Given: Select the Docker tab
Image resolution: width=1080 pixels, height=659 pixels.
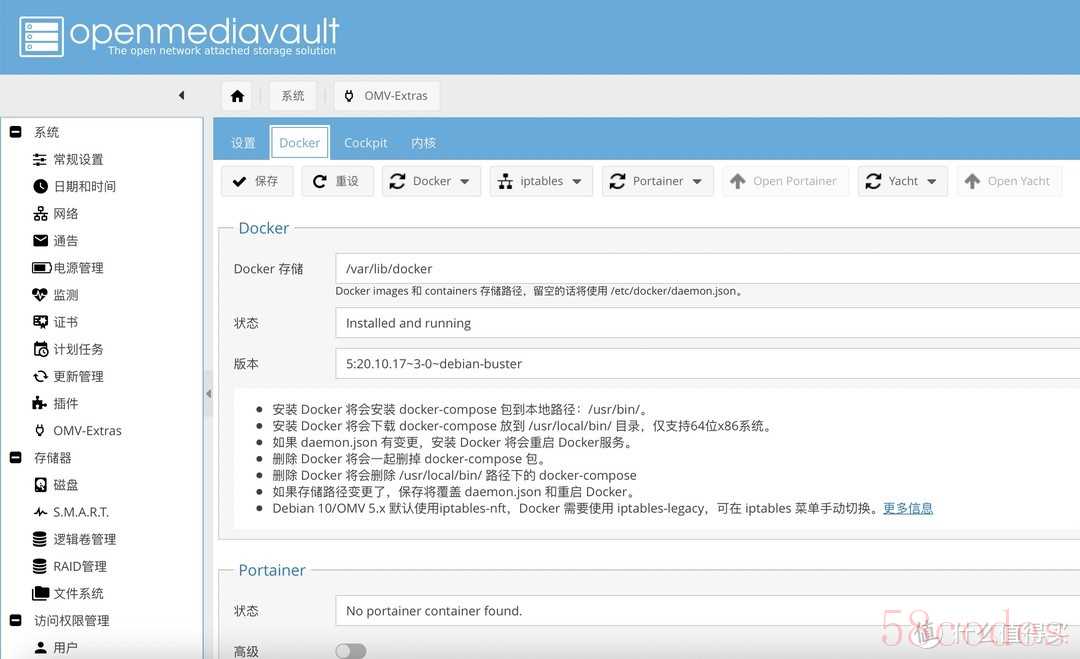Looking at the screenshot, I should (300, 143).
